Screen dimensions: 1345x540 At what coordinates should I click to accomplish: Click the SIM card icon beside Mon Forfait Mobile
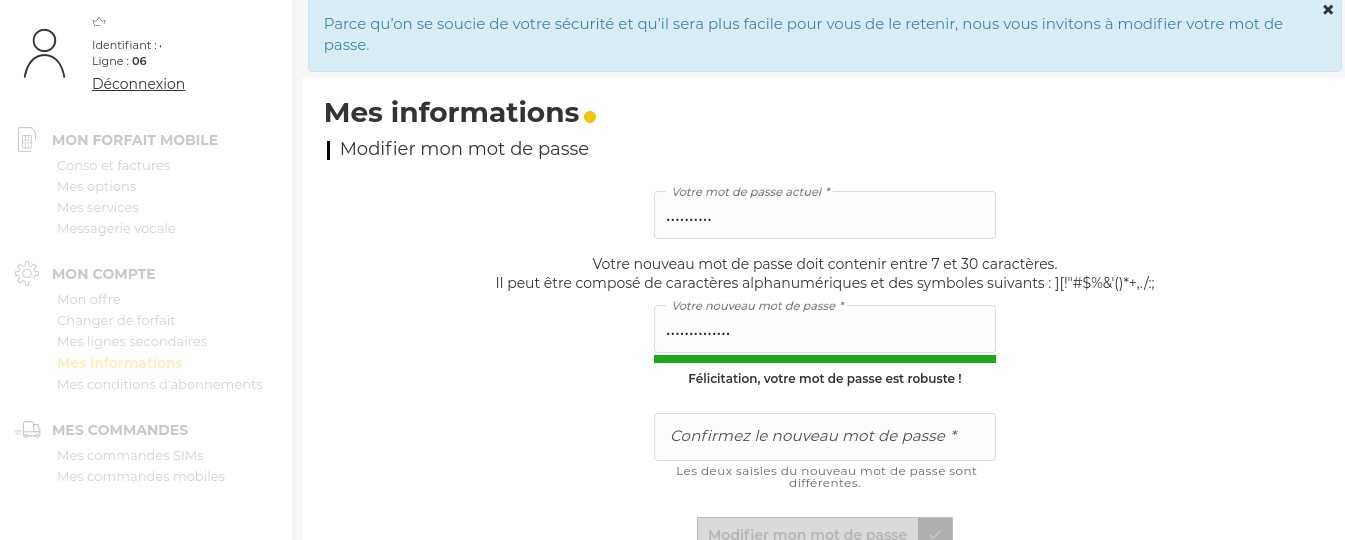click(x=27, y=140)
